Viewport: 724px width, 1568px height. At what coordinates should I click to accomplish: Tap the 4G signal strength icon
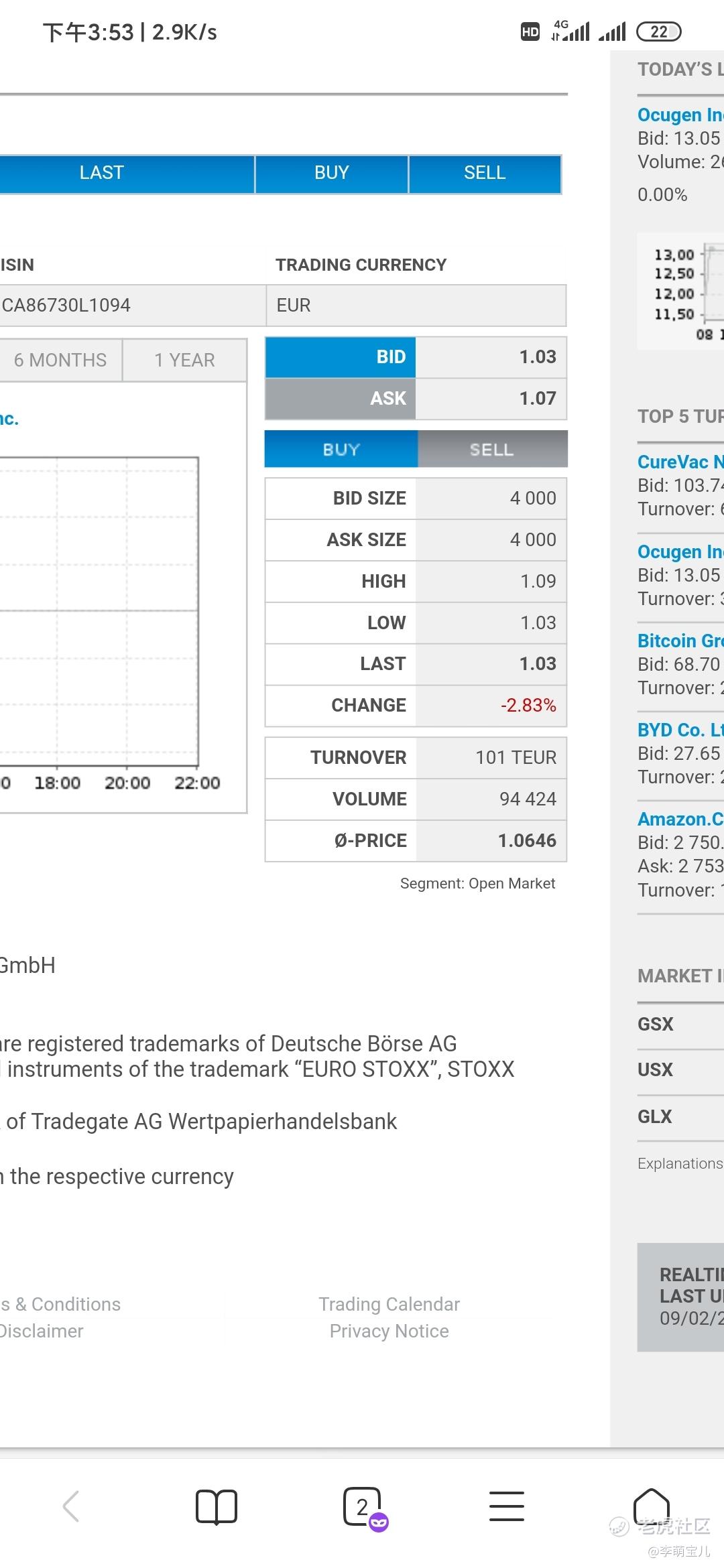point(570,31)
